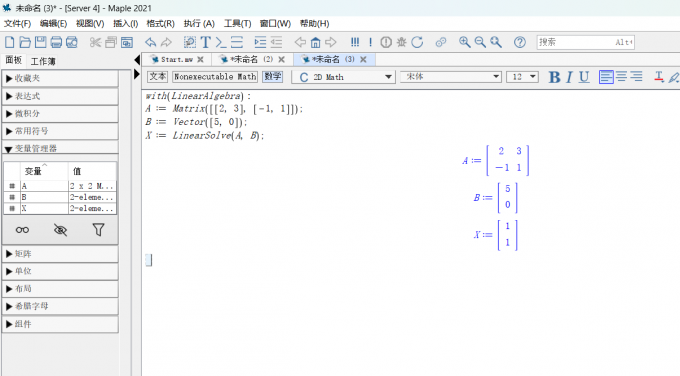Click the Execute entire worksheet icon
The width and height of the screenshot is (680, 376).
point(355,42)
